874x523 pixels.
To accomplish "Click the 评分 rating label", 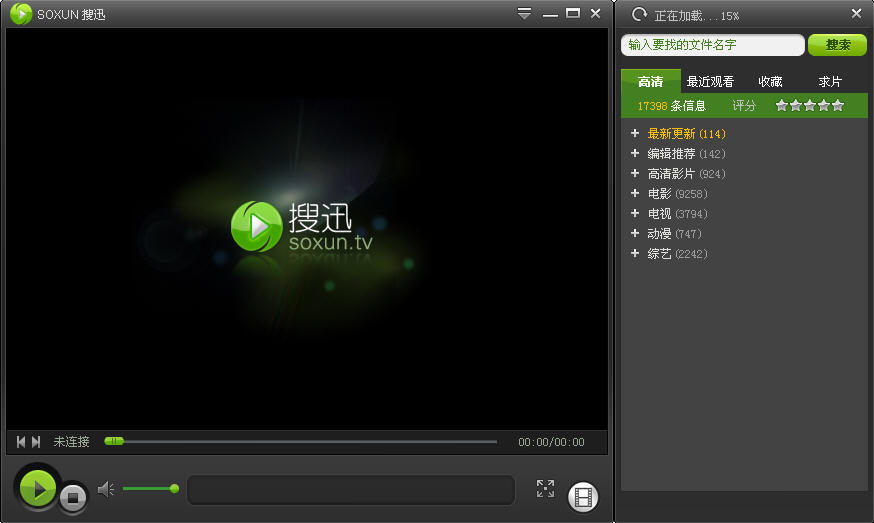I will (744, 106).
